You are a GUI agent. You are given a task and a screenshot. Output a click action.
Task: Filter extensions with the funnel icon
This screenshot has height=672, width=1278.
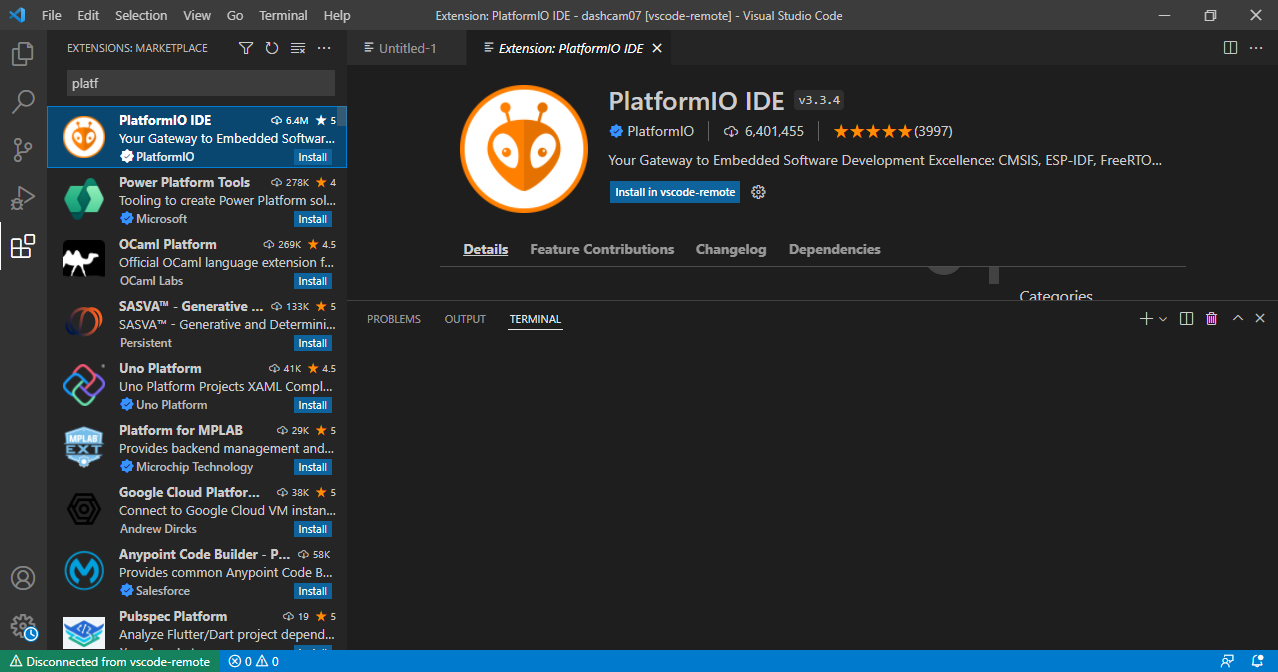coord(246,48)
